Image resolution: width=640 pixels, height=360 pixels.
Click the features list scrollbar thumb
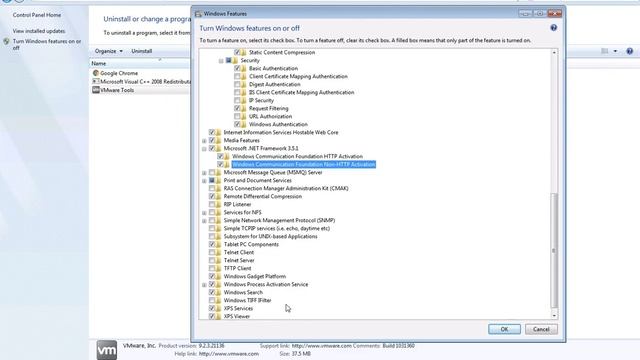point(554,250)
